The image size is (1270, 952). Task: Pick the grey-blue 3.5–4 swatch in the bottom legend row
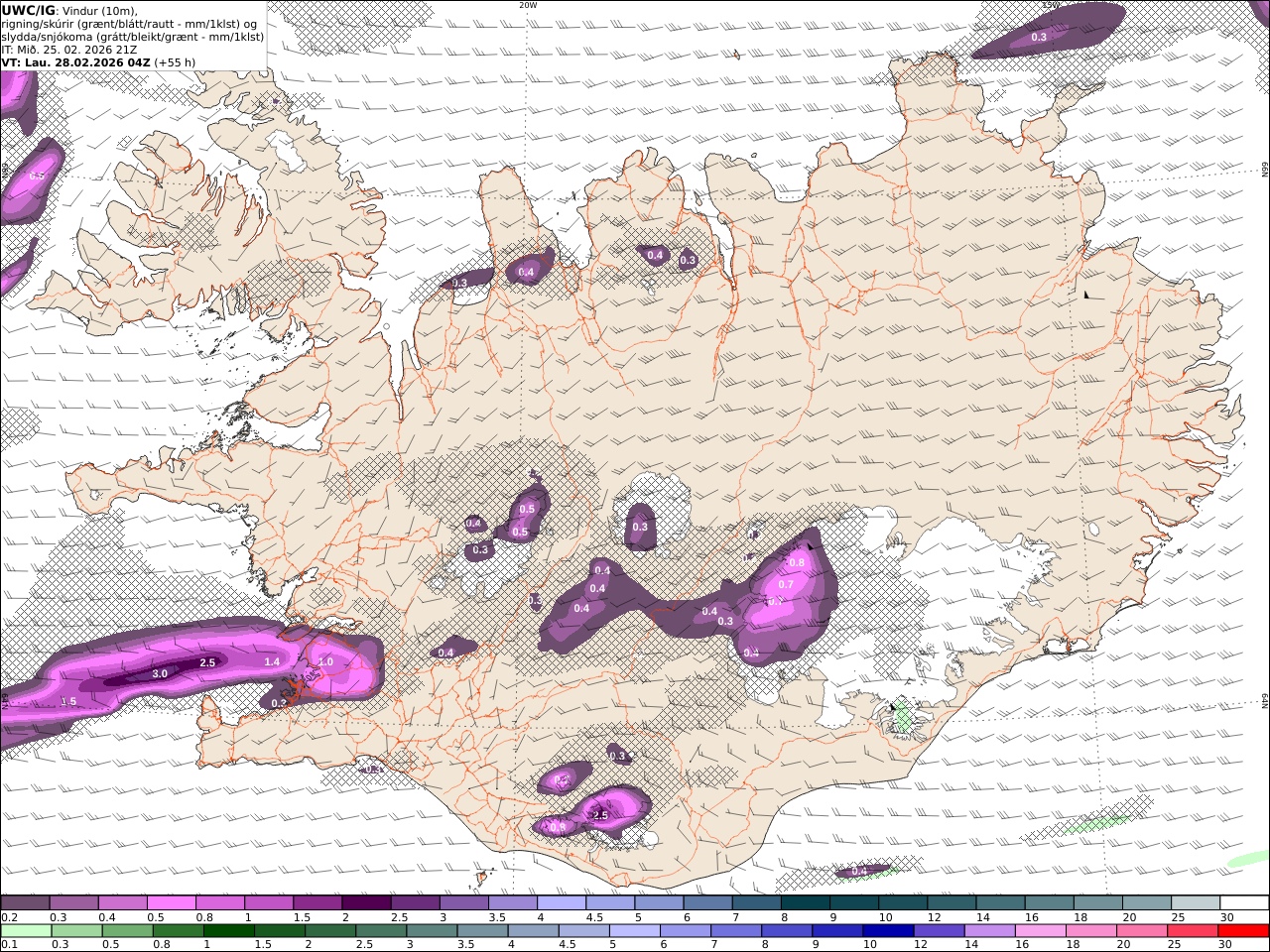[482, 931]
